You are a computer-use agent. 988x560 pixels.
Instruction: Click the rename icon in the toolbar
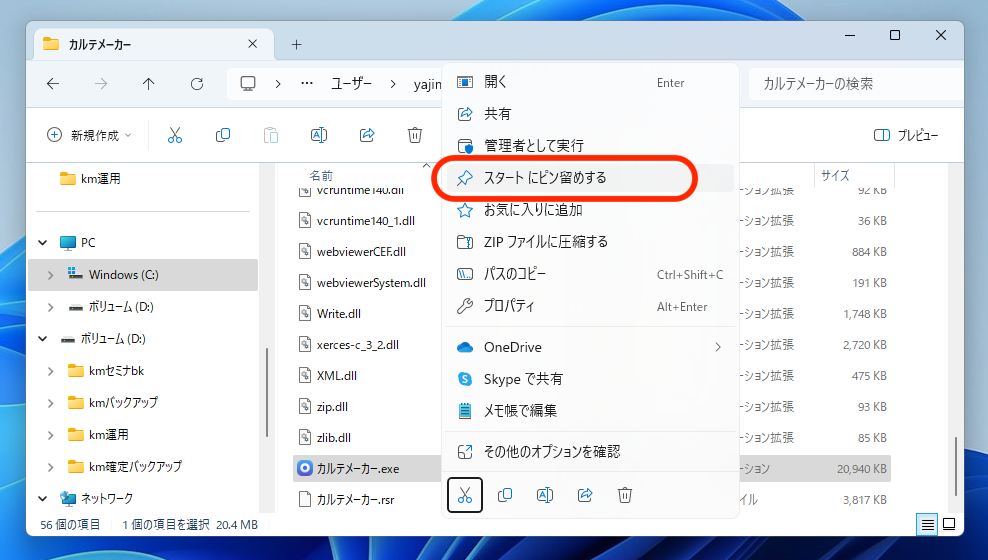pos(319,135)
